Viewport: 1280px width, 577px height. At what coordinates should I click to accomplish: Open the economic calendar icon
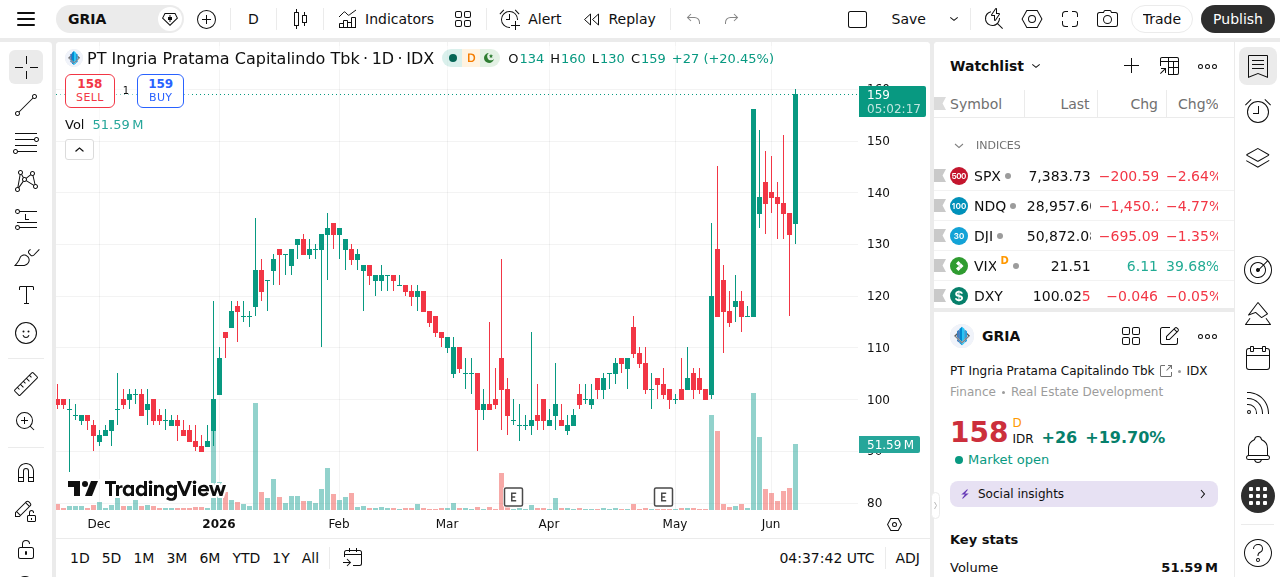1258,358
